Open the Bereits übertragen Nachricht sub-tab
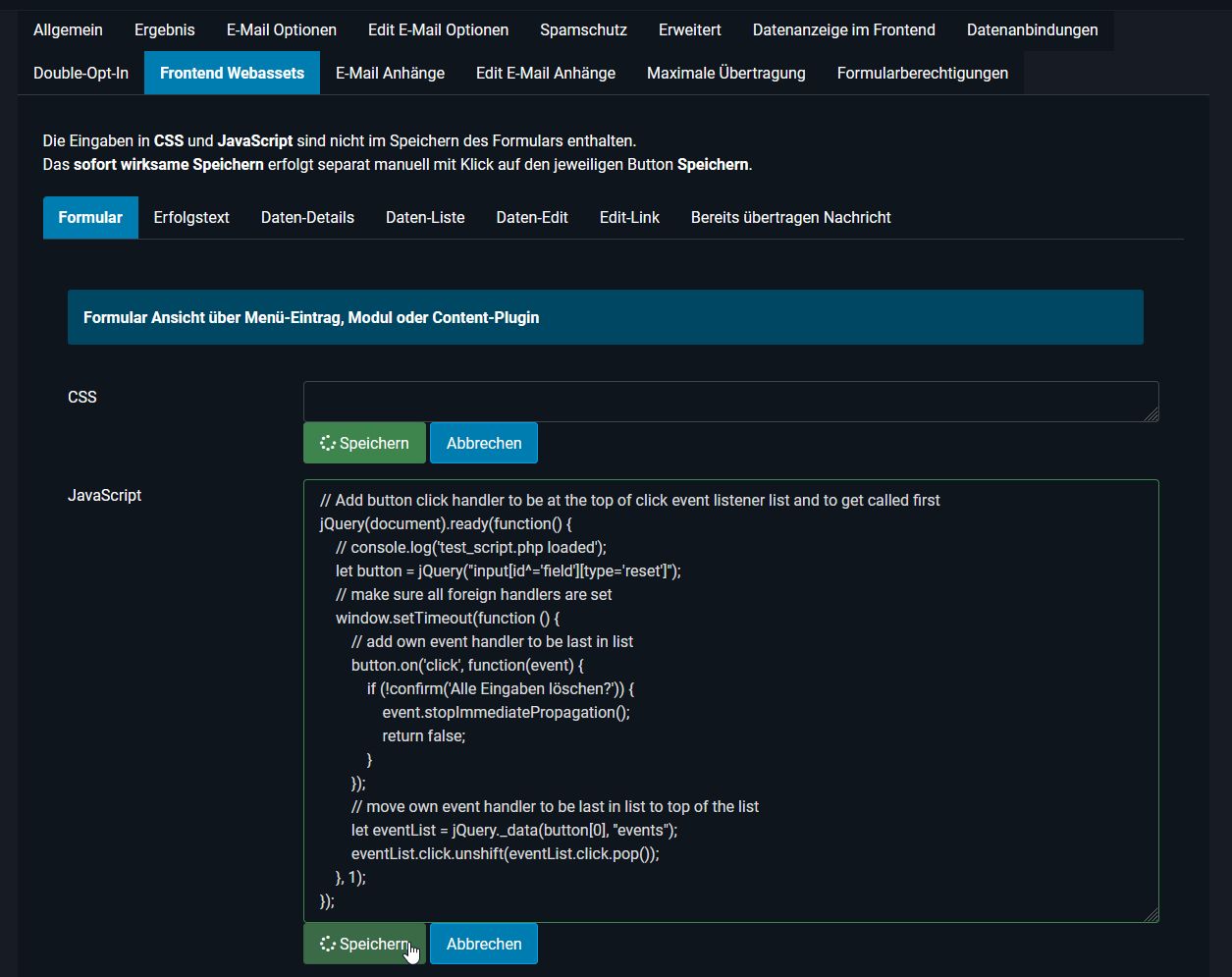 [x=790, y=217]
